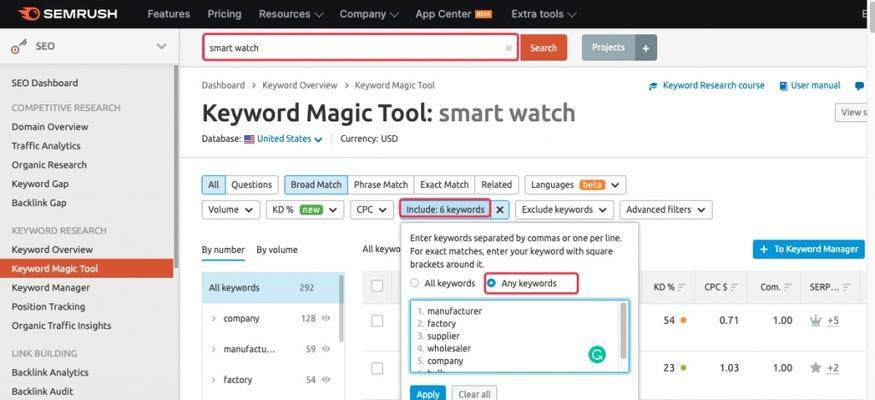Screen dimensions: 875x400
Task: Toggle eye icon for factory group
Action: [x=326, y=380]
